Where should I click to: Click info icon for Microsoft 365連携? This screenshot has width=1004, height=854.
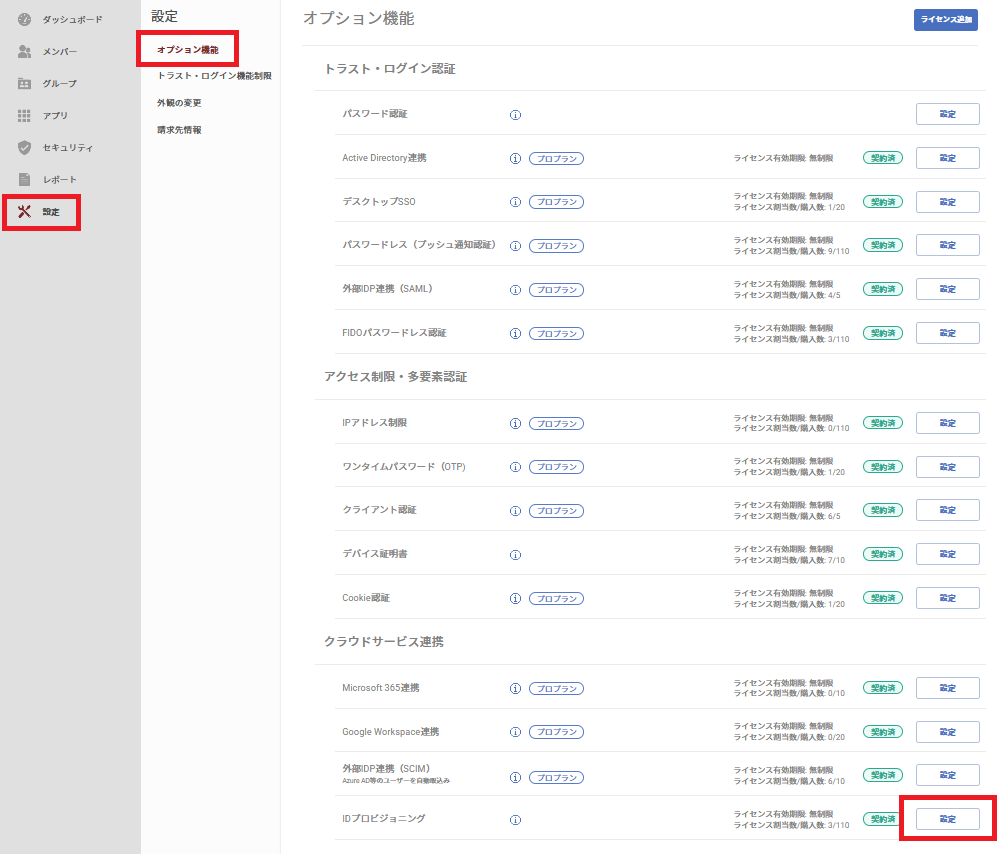(516, 688)
